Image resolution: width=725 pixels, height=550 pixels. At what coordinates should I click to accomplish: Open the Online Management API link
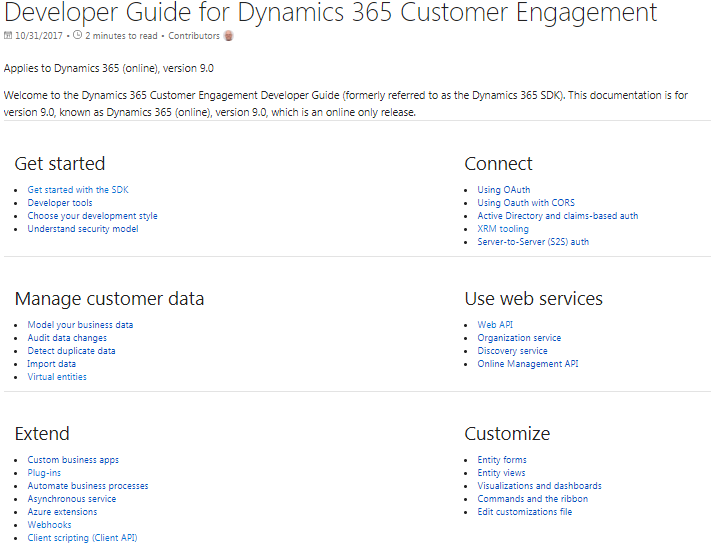click(x=527, y=364)
